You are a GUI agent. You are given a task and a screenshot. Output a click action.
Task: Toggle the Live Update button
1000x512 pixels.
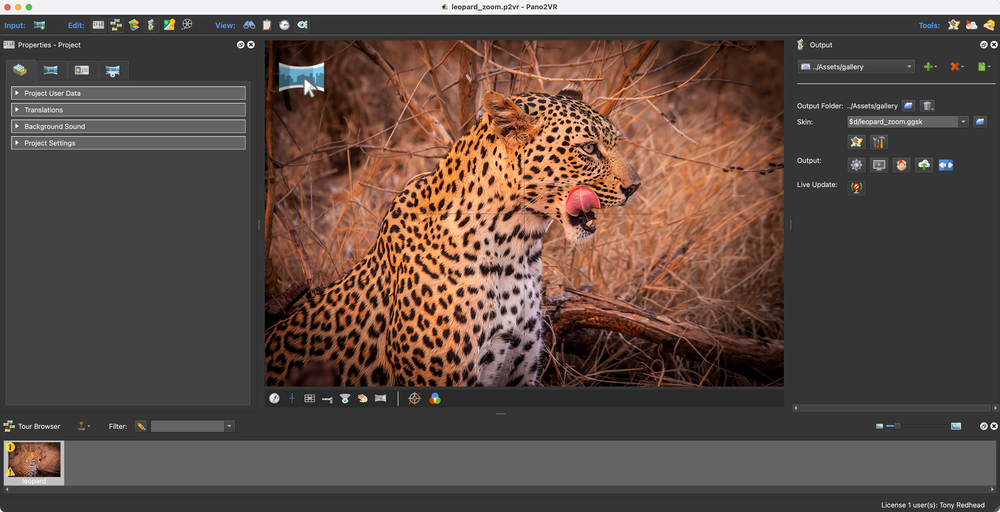pyautogui.click(x=856, y=187)
